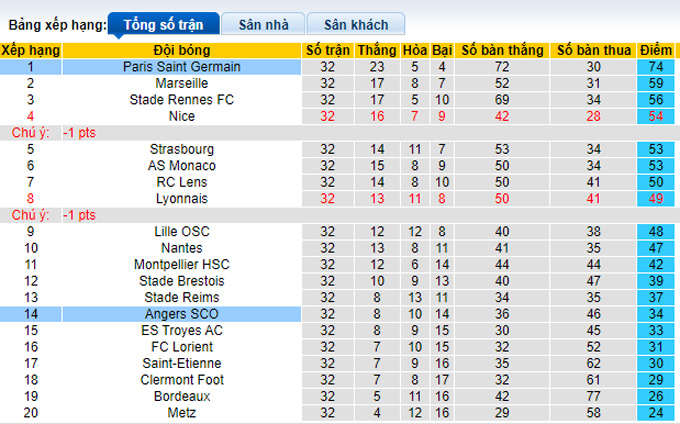Click the Xếp hạng column header
The height and width of the screenshot is (424, 680).
tap(31, 51)
